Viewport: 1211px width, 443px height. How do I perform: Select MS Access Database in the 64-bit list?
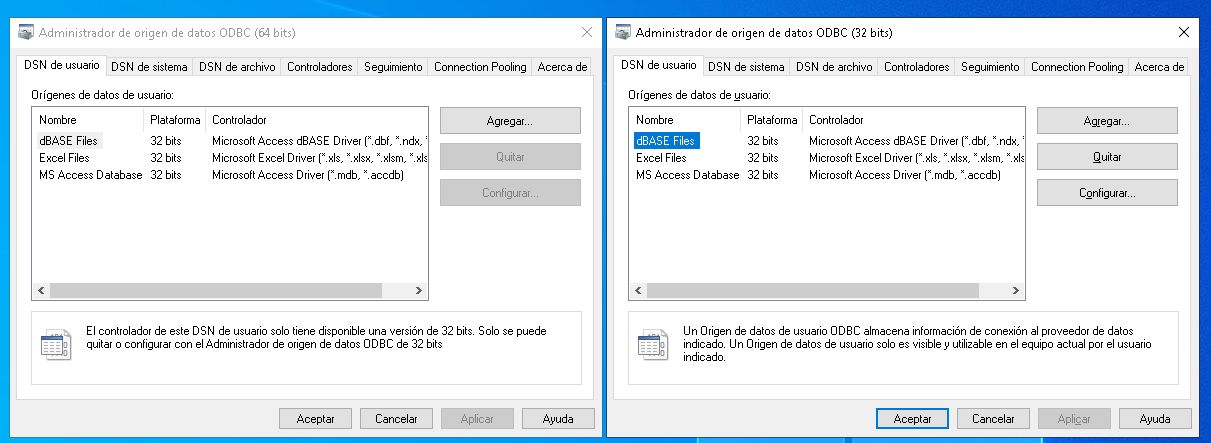pos(90,175)
